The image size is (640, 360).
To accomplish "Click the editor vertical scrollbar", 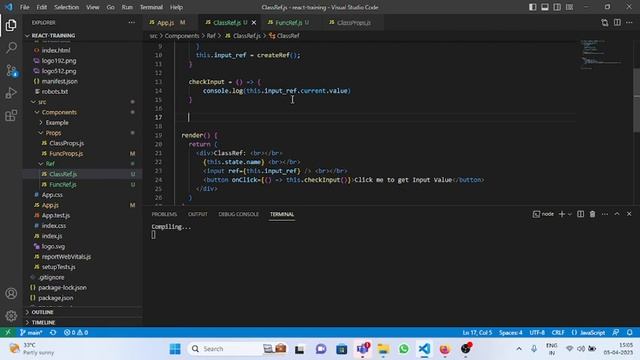I will (636, 100).
